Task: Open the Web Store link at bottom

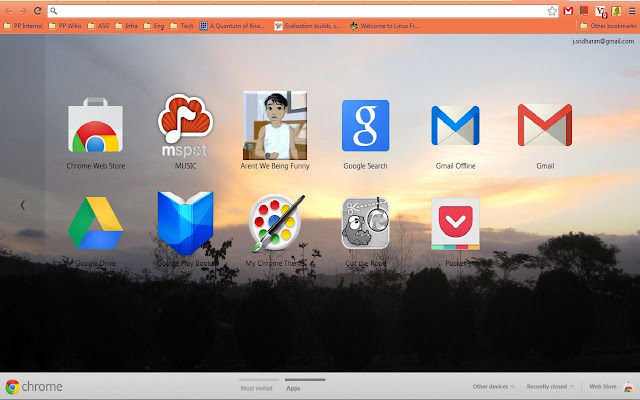Action: pyautogui.click(x=603, y=387)
